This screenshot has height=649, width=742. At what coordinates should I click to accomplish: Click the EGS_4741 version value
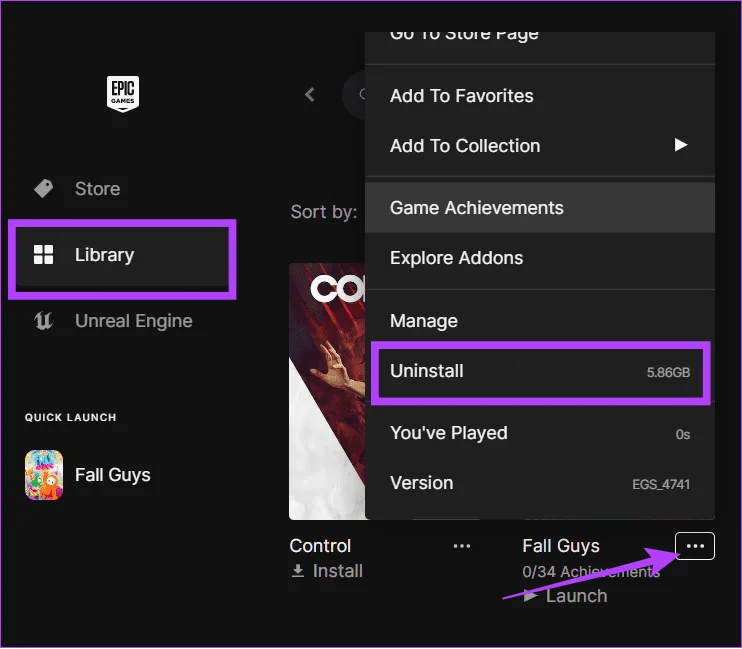click(x=661, y=485)
